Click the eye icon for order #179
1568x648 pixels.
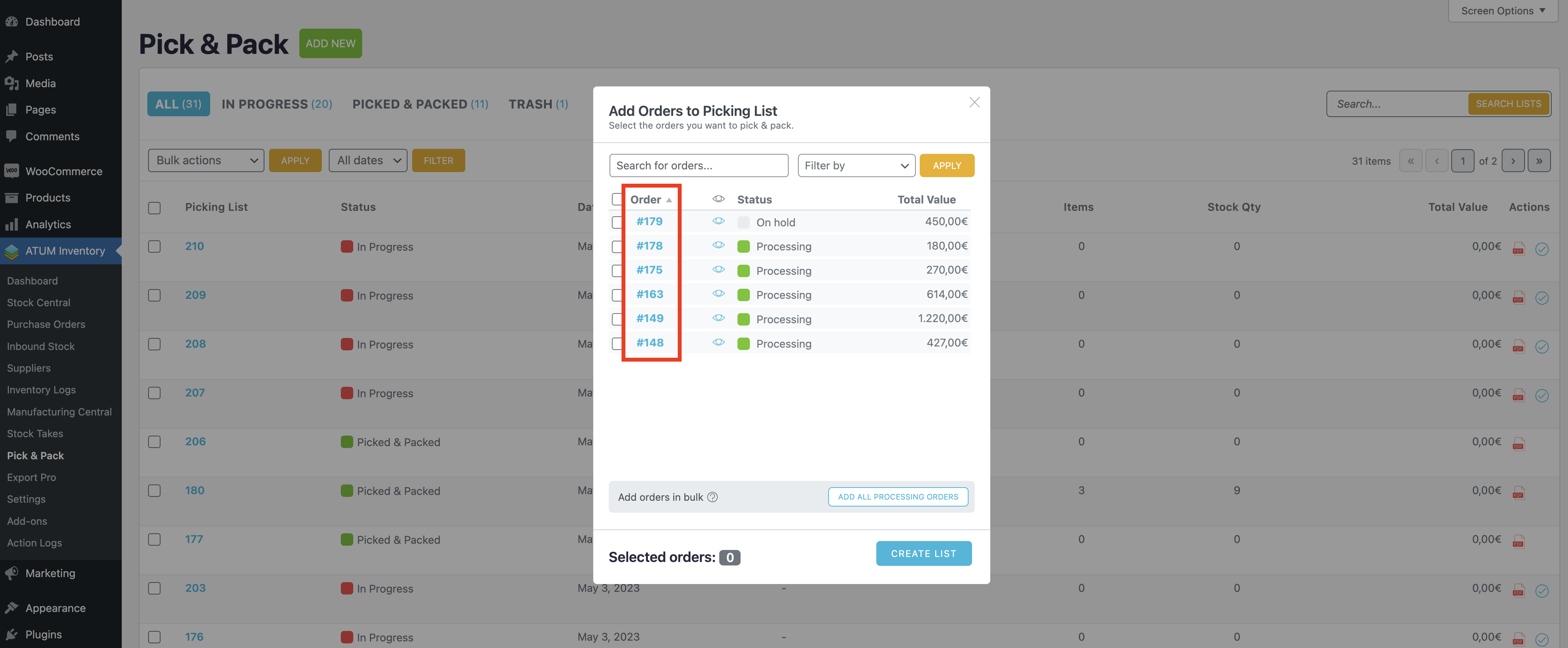[718, 221]
